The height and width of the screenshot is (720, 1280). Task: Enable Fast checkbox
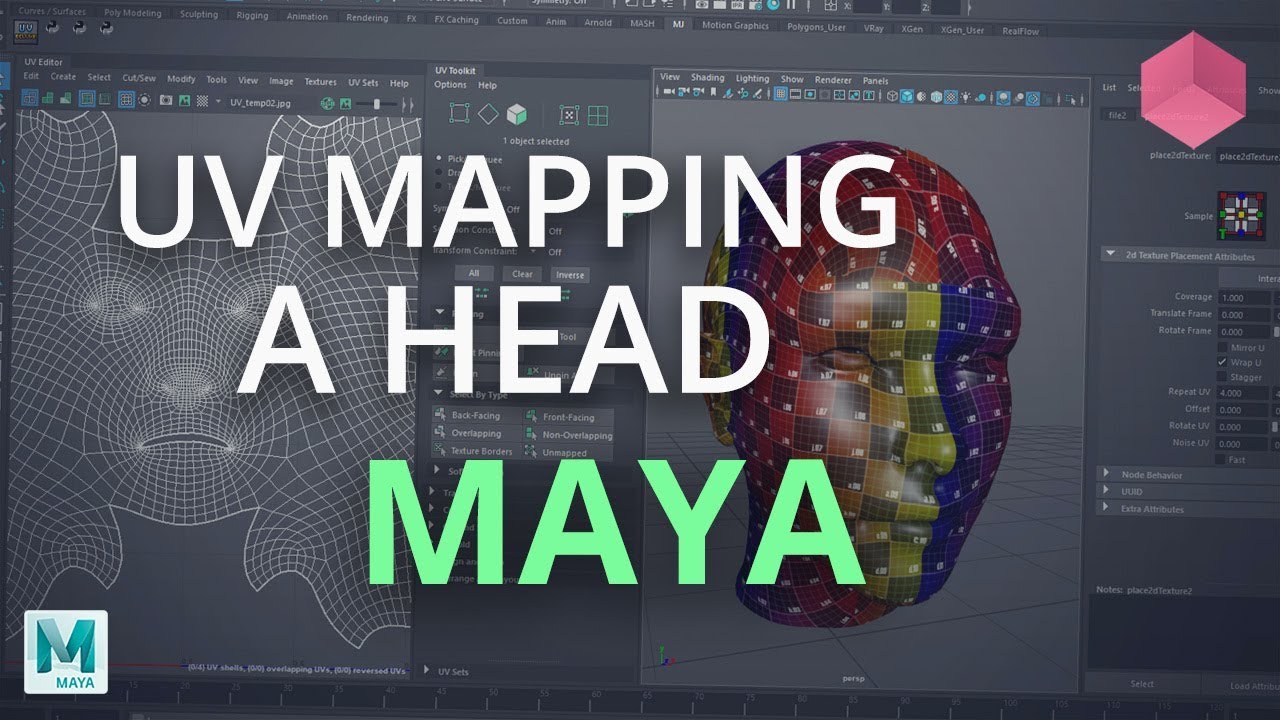[x=1221, y=460]
